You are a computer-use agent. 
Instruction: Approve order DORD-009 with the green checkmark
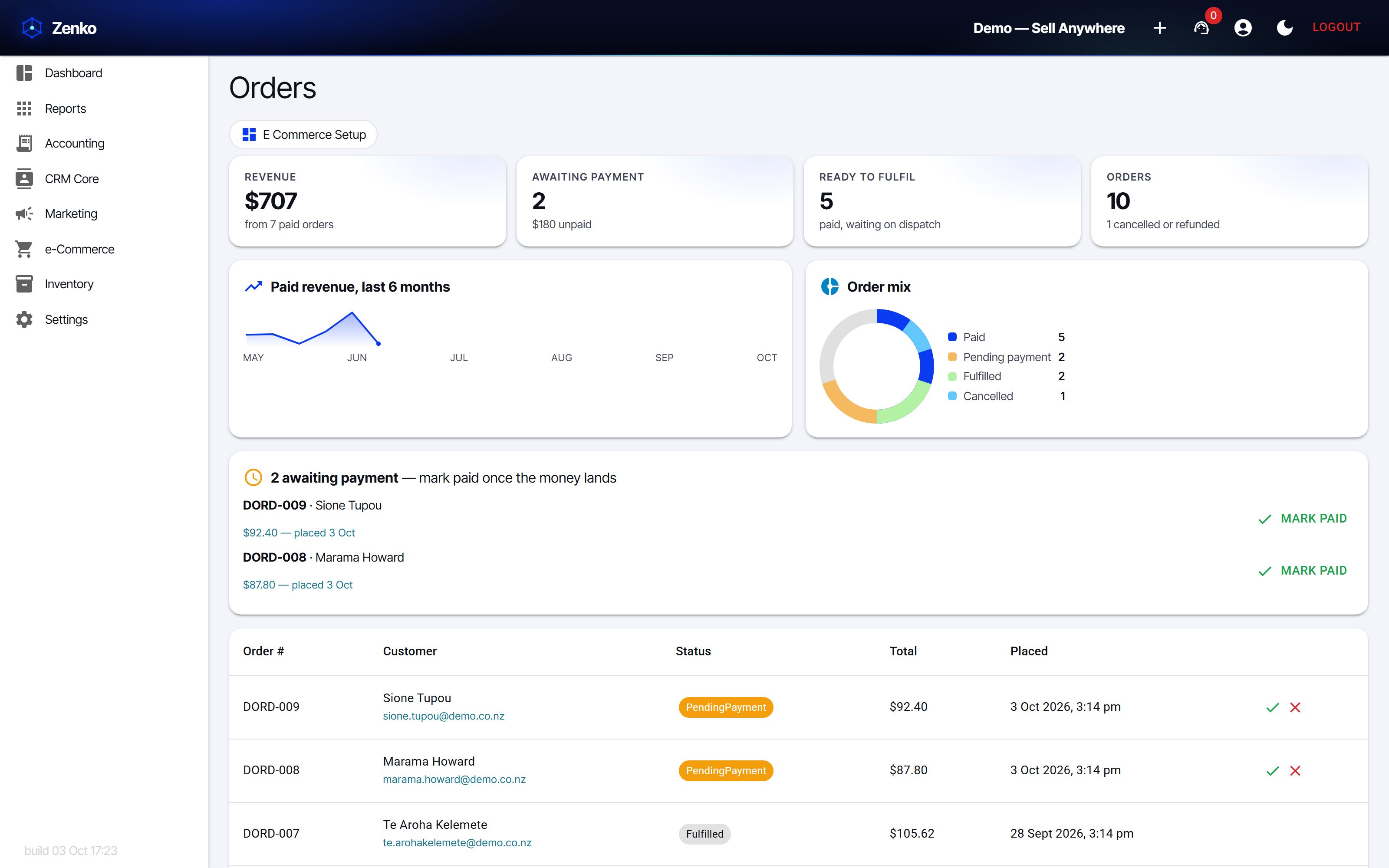pyautogui.click(x=1273, y=707)
